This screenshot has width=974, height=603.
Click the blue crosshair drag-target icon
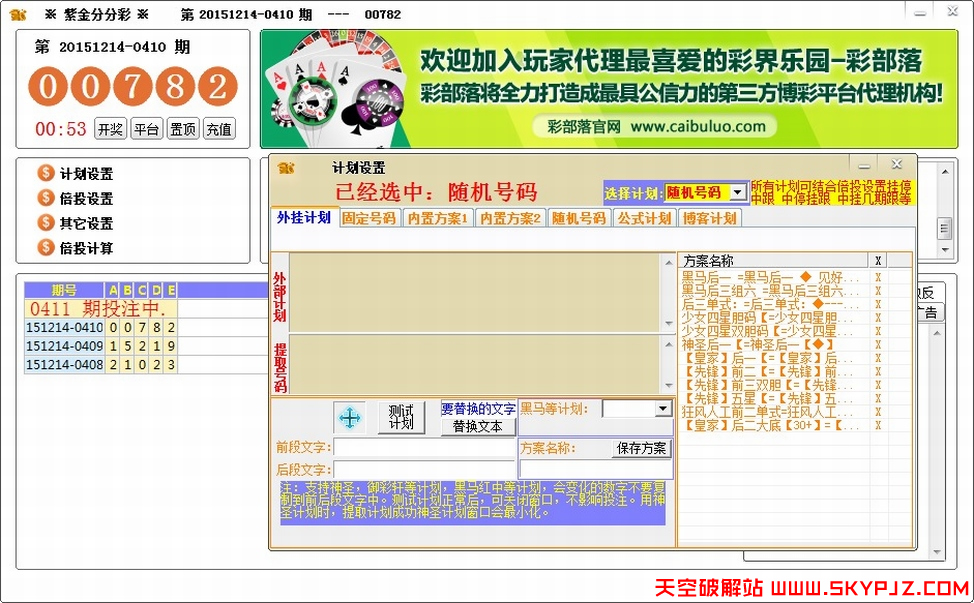coord(350,417)
